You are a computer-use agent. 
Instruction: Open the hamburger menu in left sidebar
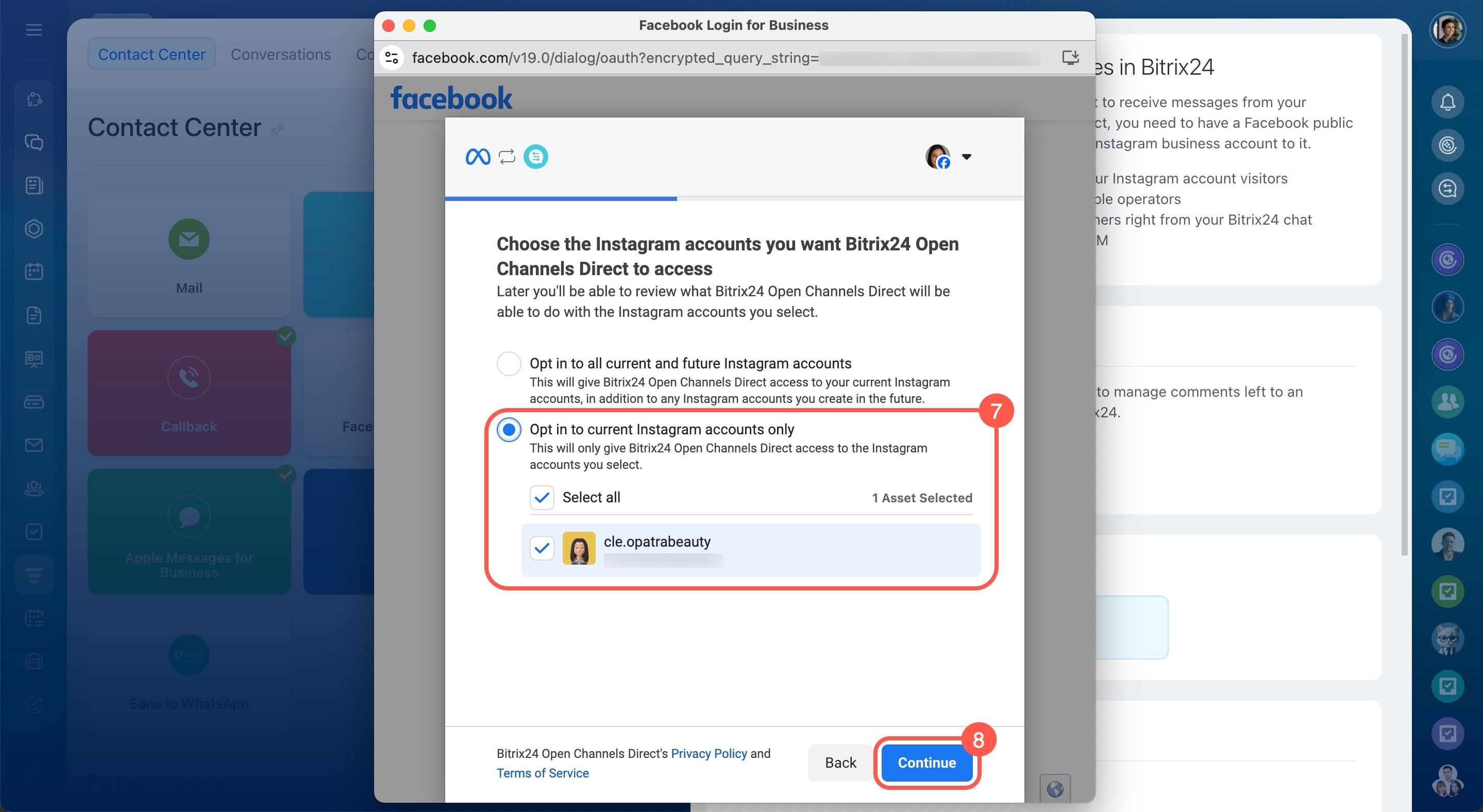pos(34,30)
